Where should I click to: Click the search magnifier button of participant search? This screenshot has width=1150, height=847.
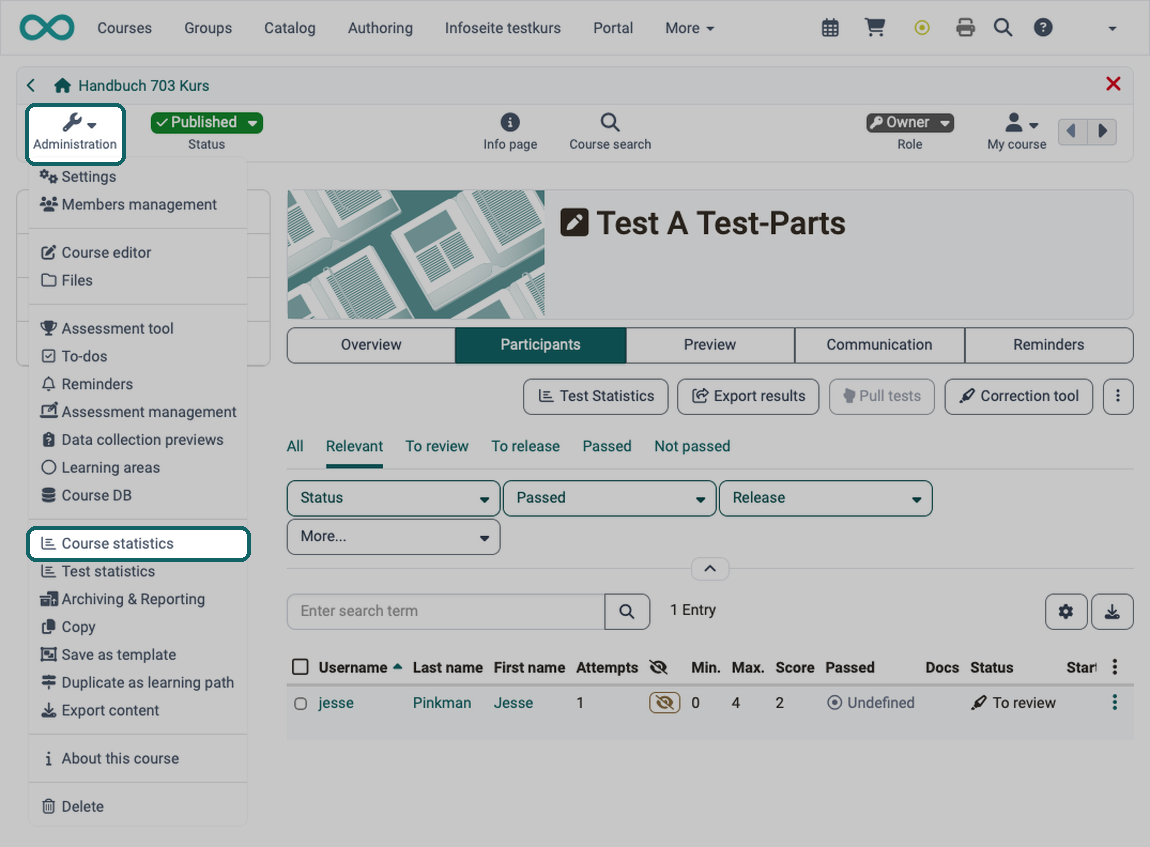click(x=627, y=612)
